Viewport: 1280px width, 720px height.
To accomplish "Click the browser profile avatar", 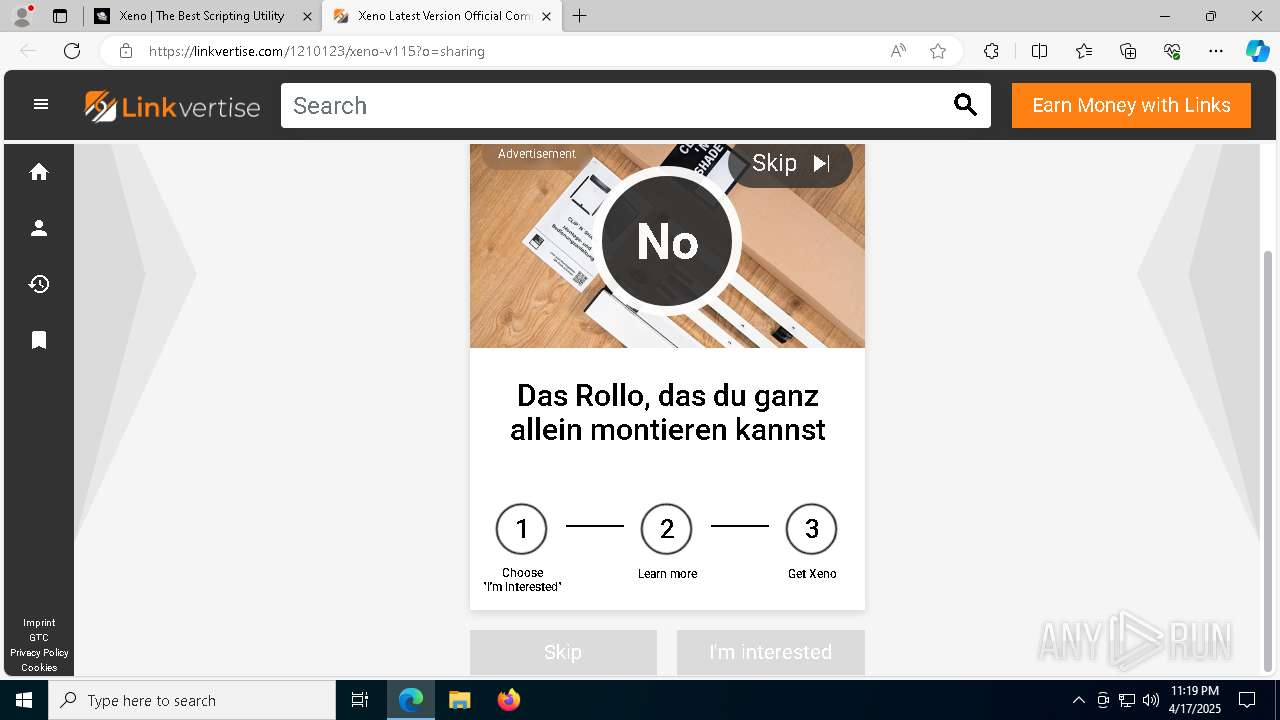I will pos(23,16).
